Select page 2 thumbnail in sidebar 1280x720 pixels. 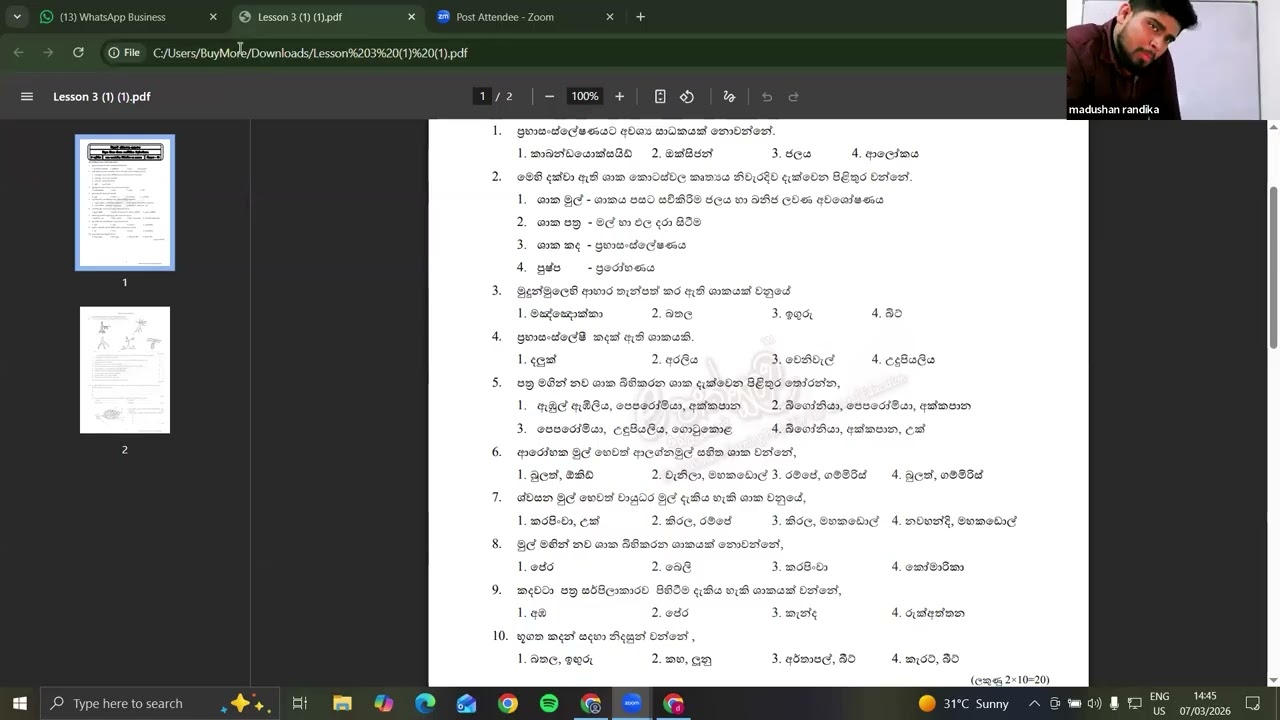pos(125,370)
